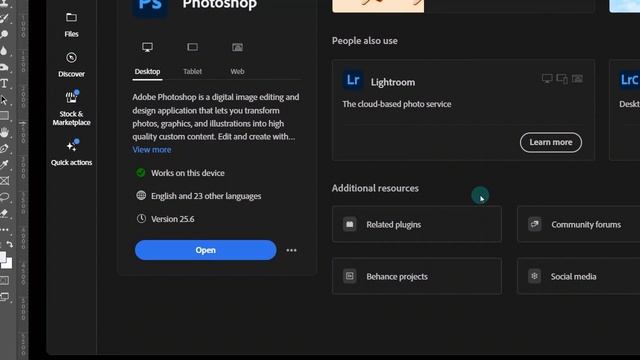Click the "Additional resources" heading
The image size is (640, 360).
pyautogui.click(x=375, y=188)
